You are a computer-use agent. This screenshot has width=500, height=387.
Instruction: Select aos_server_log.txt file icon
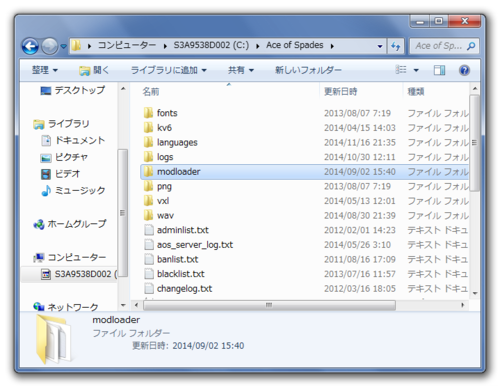149,245
